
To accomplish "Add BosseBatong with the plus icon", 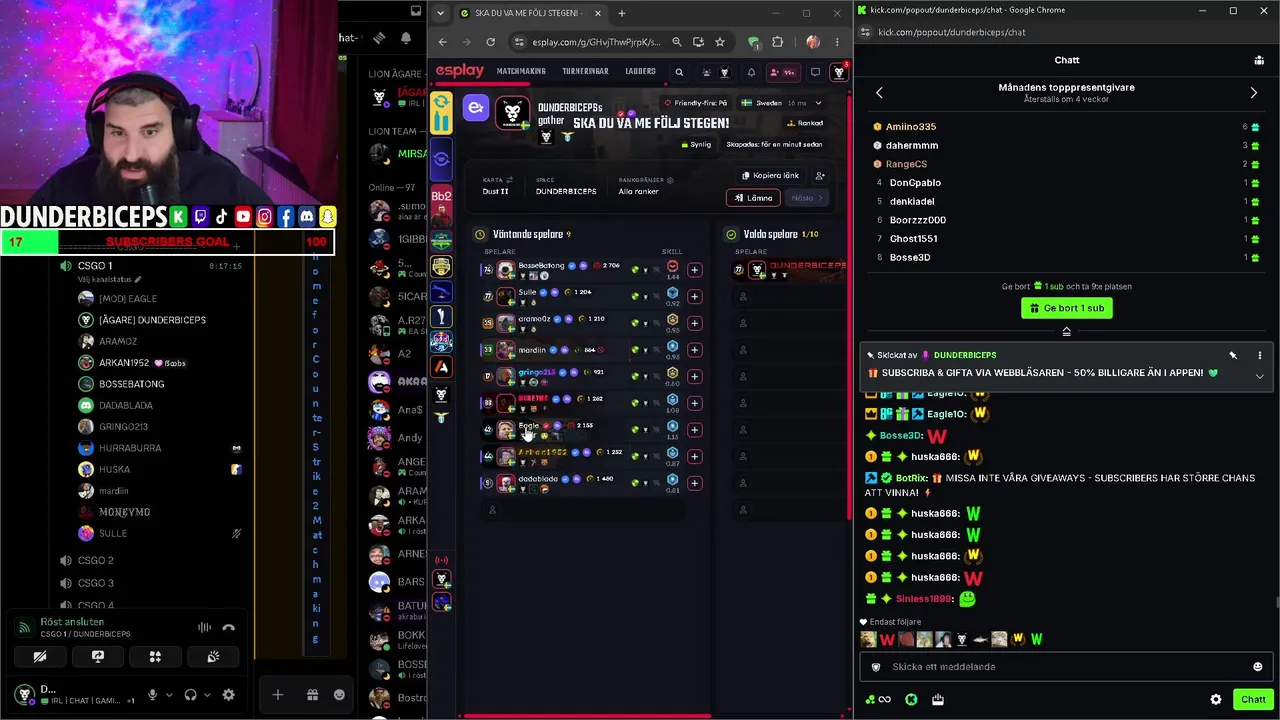I will [x=694, y=269].
